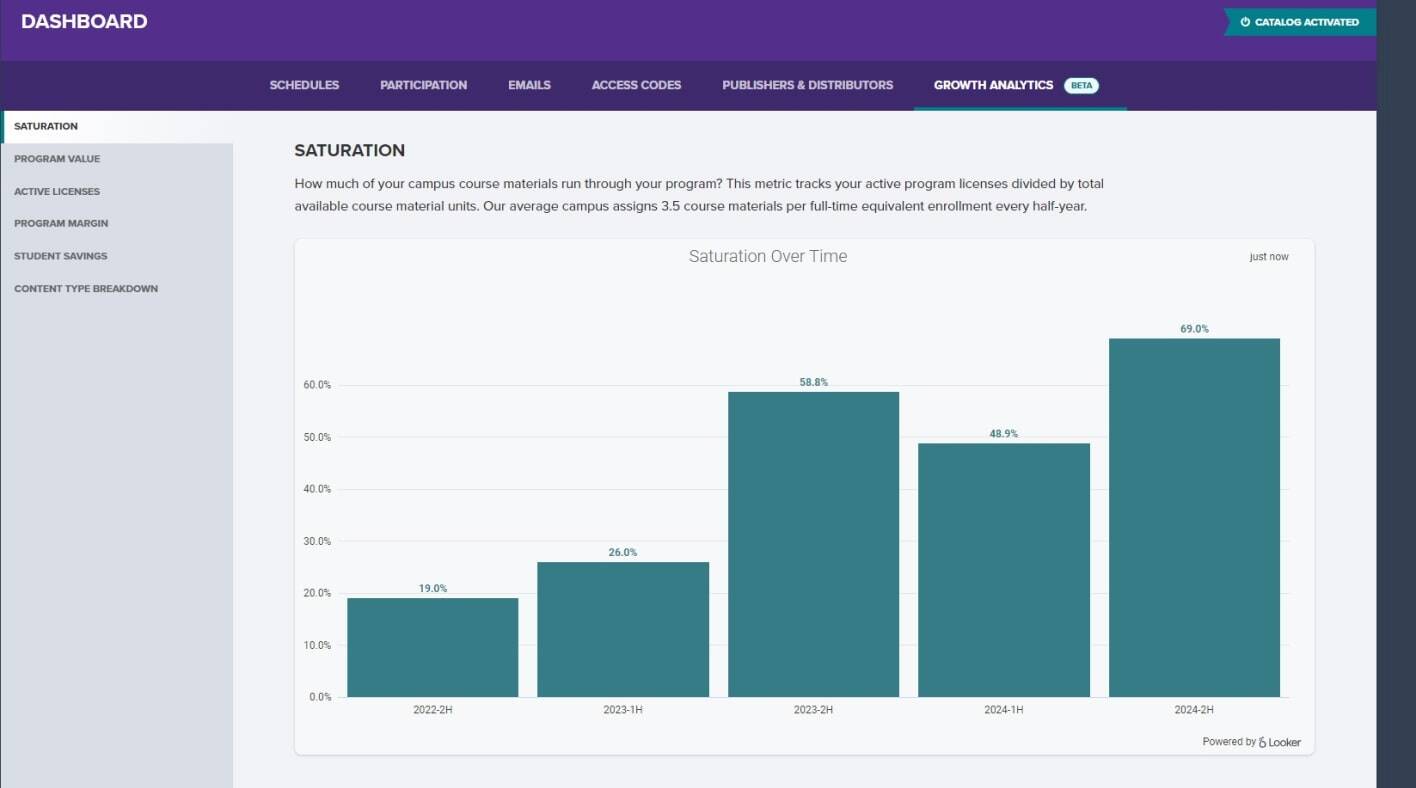The image size is (1416, 788).
Task: Click the Saturation Over Time title
Action: (x=768, y=256)
